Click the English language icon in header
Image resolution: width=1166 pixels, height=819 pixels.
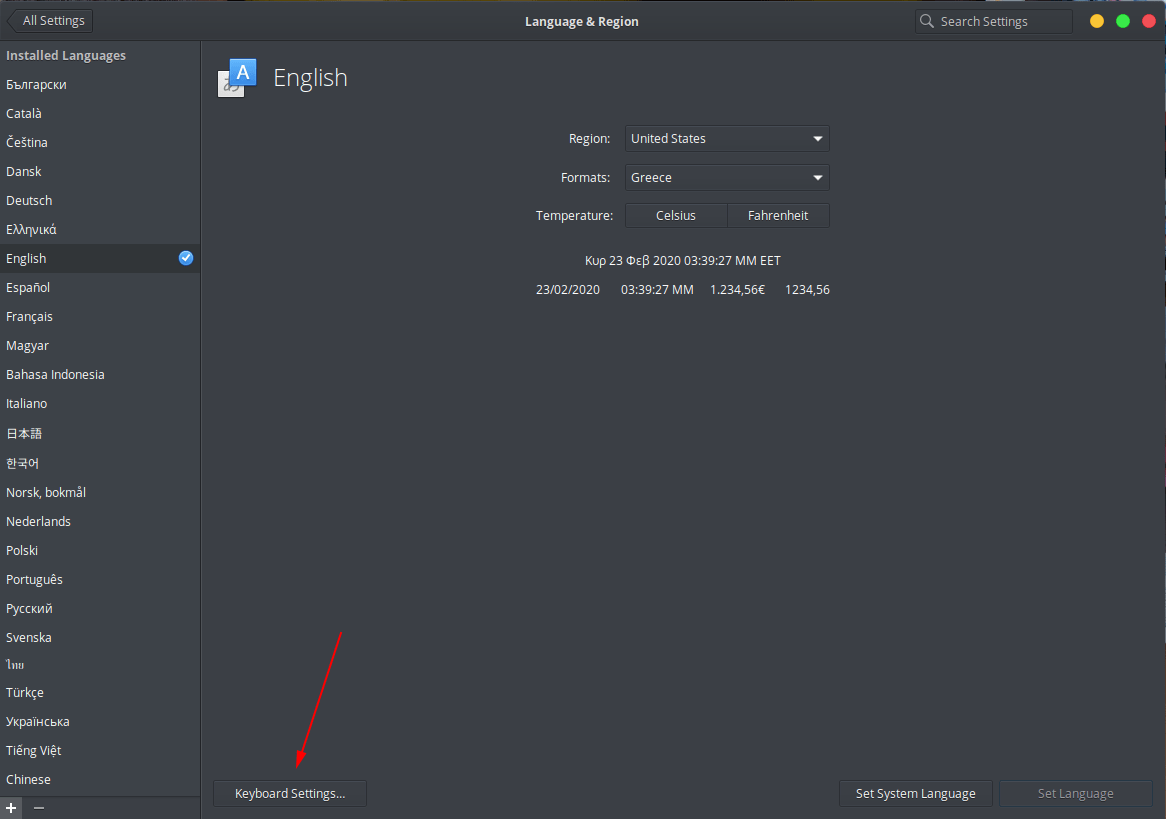point(238,78)
